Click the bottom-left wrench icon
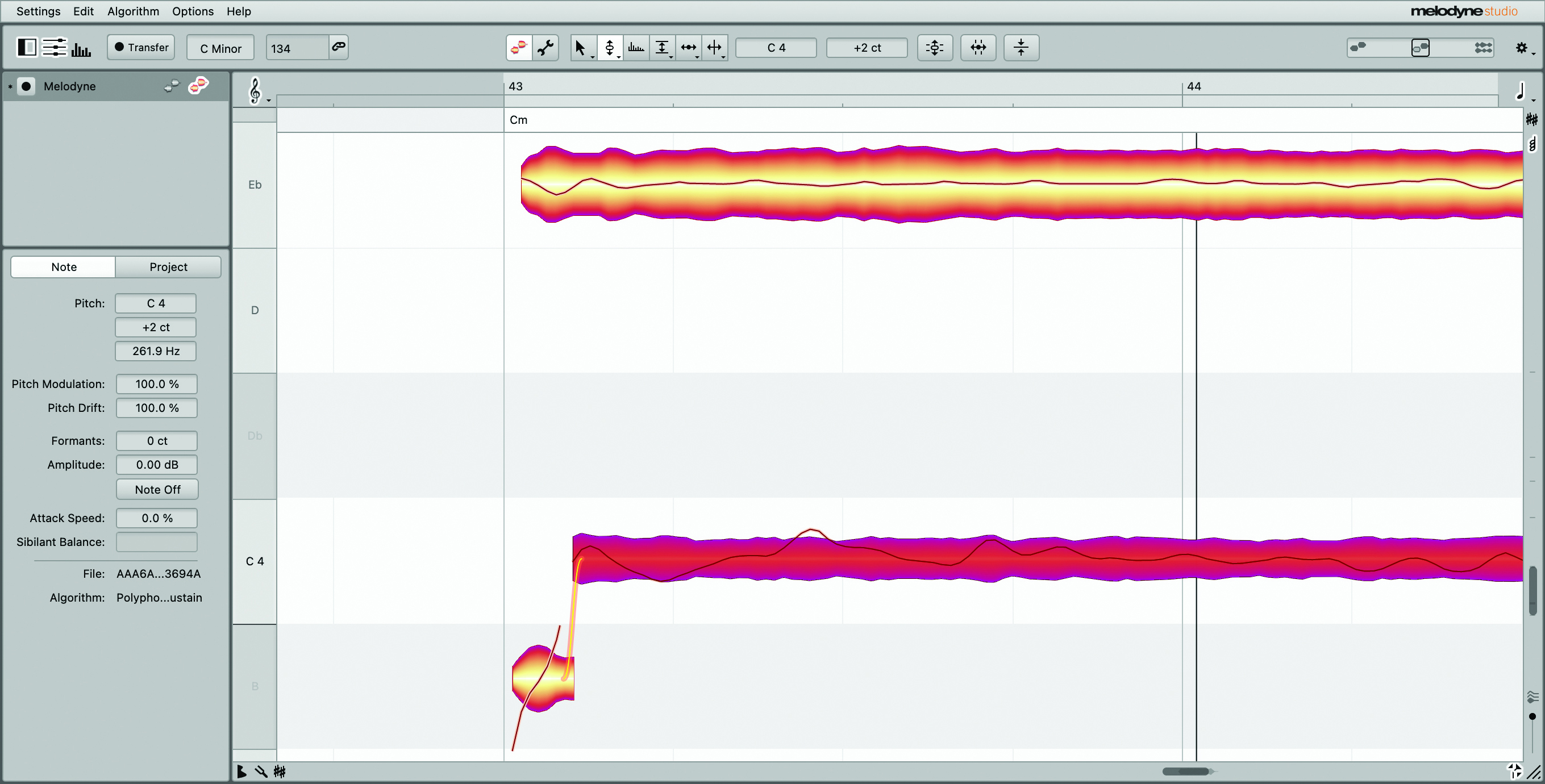 tap(261, 772)
